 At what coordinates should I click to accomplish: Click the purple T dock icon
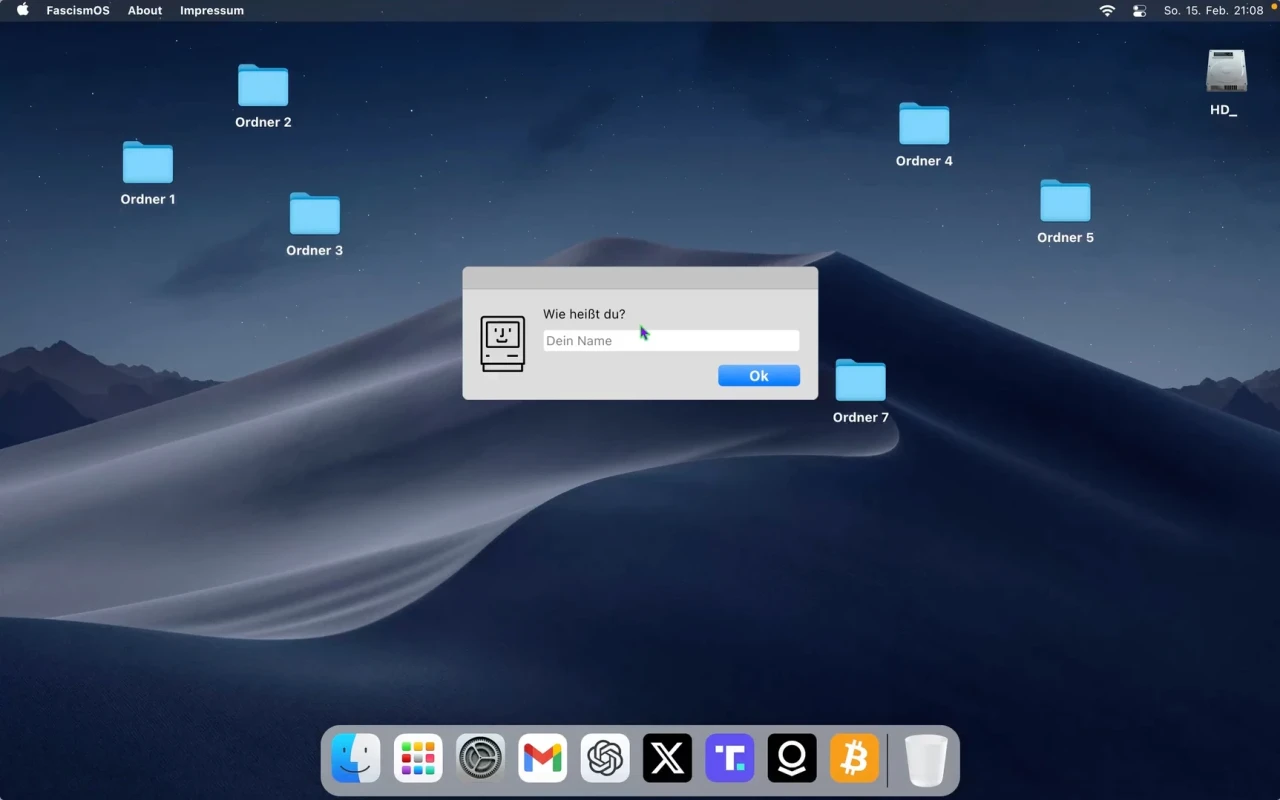[x=730, y=758]
